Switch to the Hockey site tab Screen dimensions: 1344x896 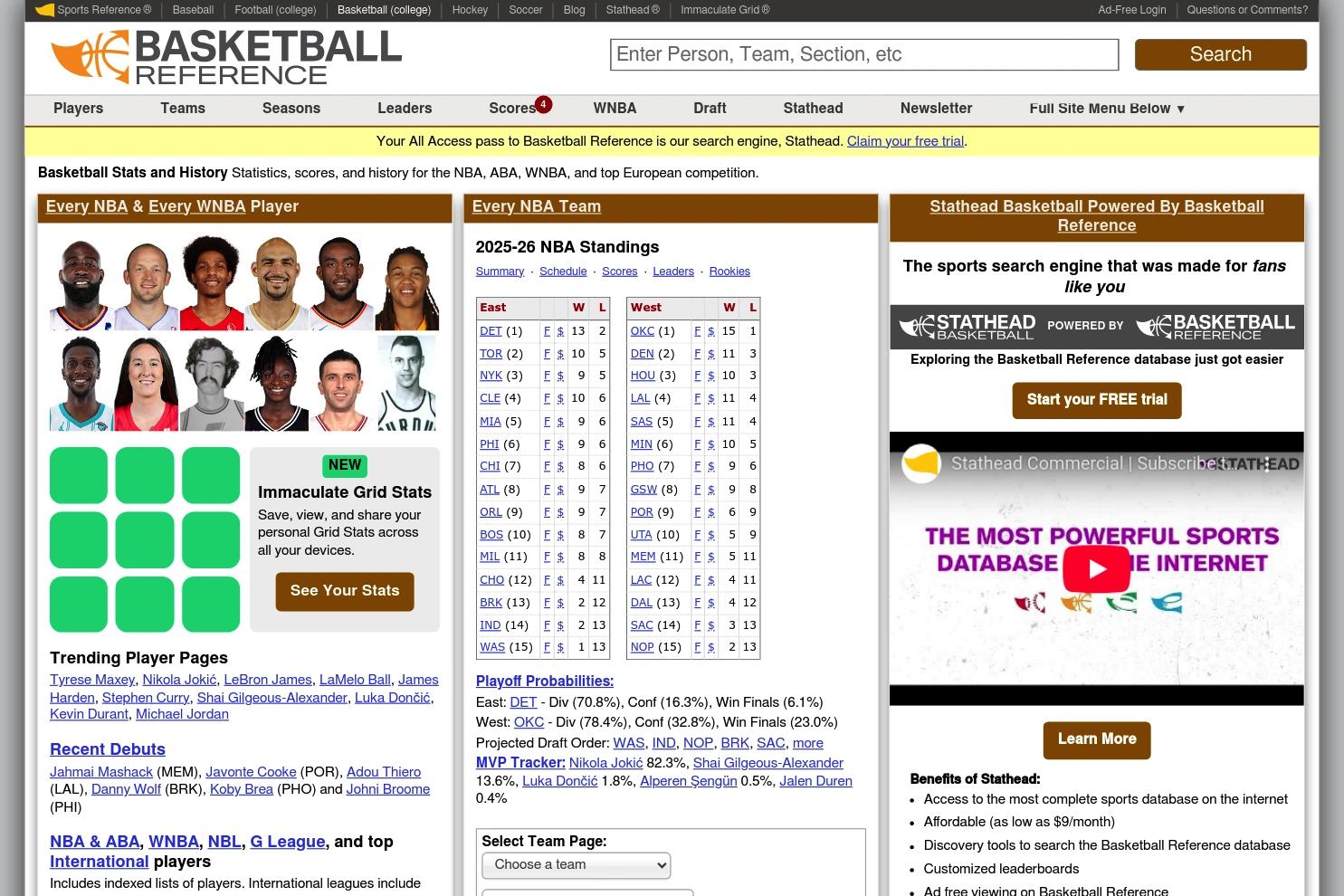tap(470, 10)
